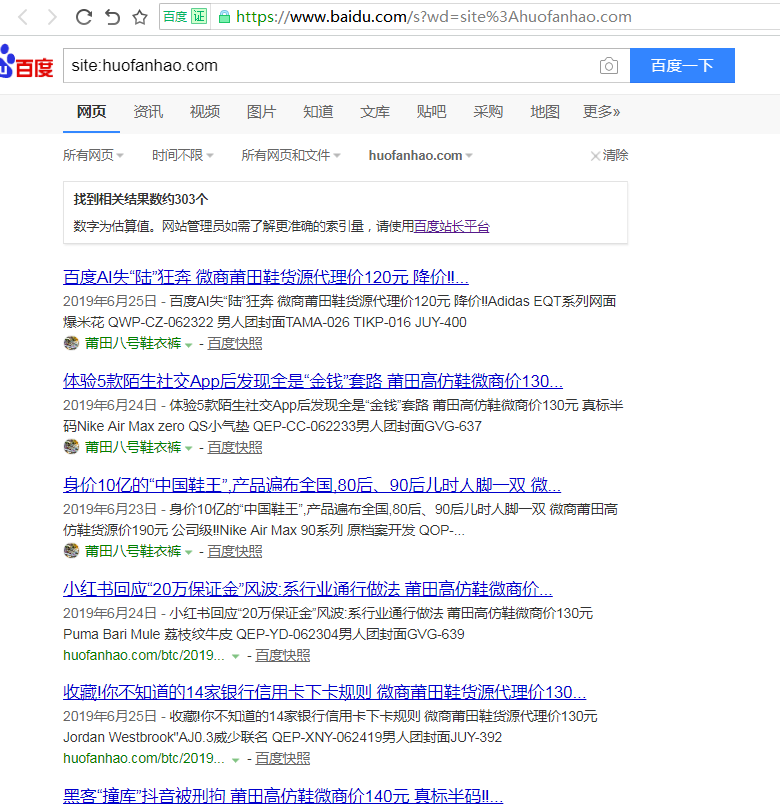
Task: Open the 知道 tab
Action: (x=318, y=112)
